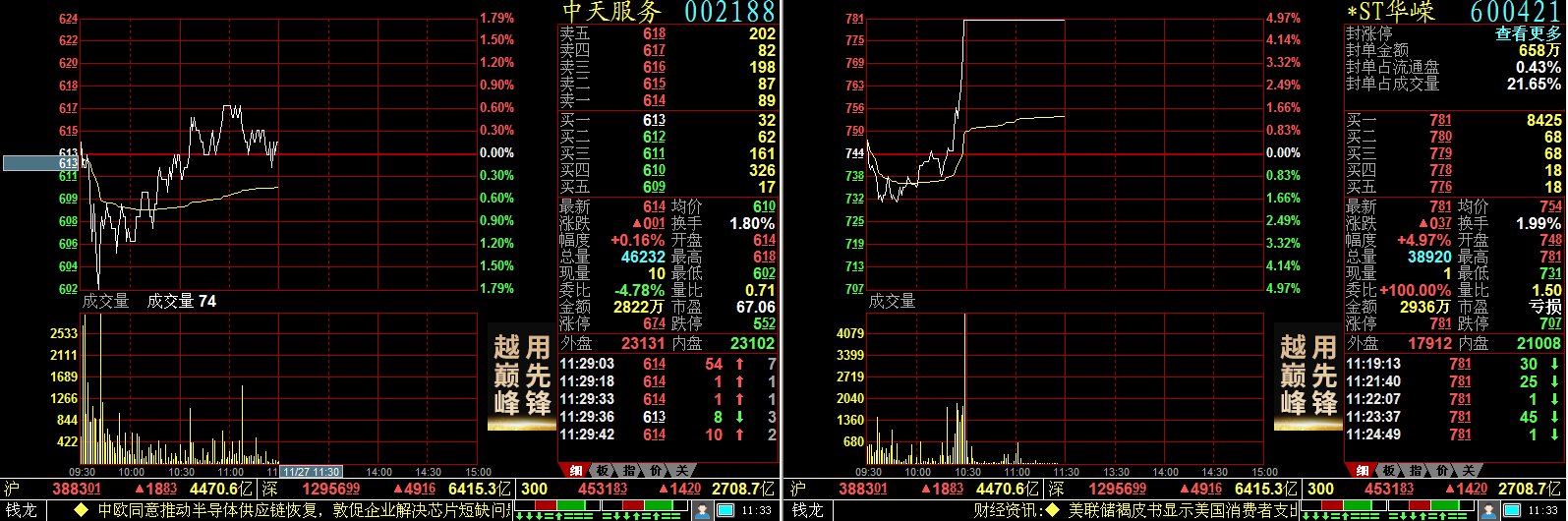Switch to the 板 tab in the 中天服务 panel
This screenshot has width=1568, height=521.
pyautogui.click(x=603, y=471)
